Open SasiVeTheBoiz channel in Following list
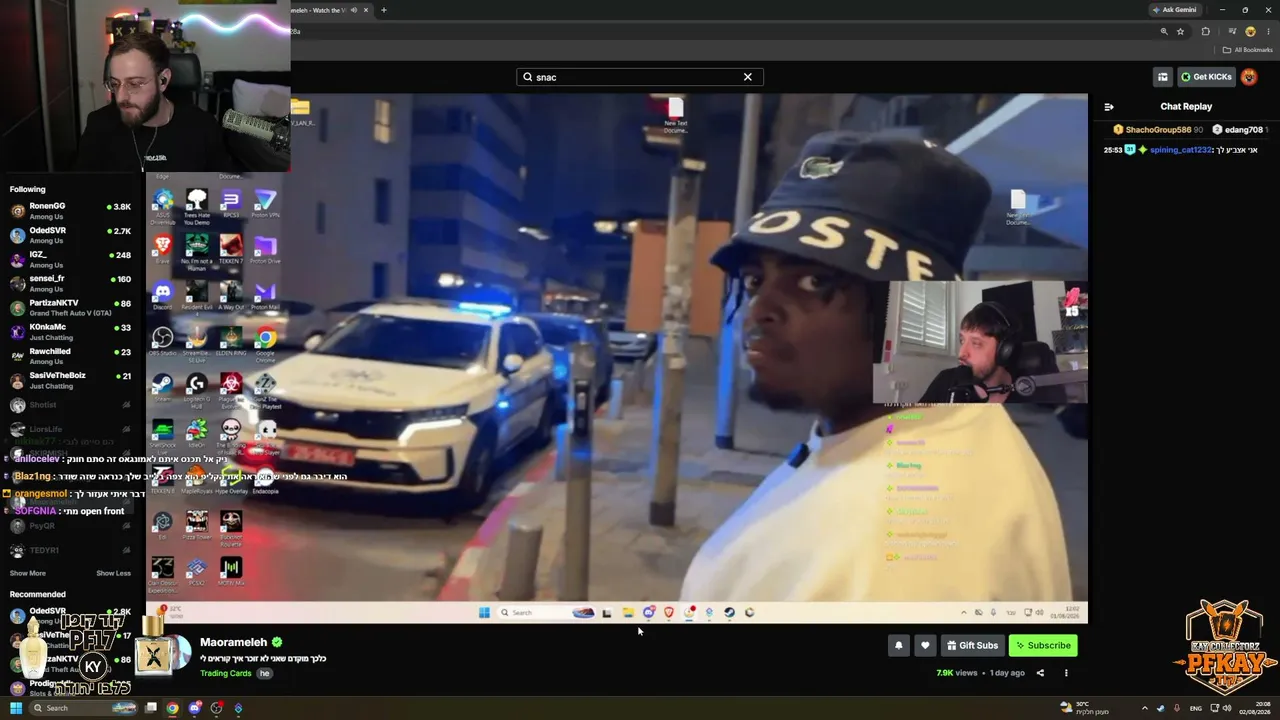 point(71,380)
